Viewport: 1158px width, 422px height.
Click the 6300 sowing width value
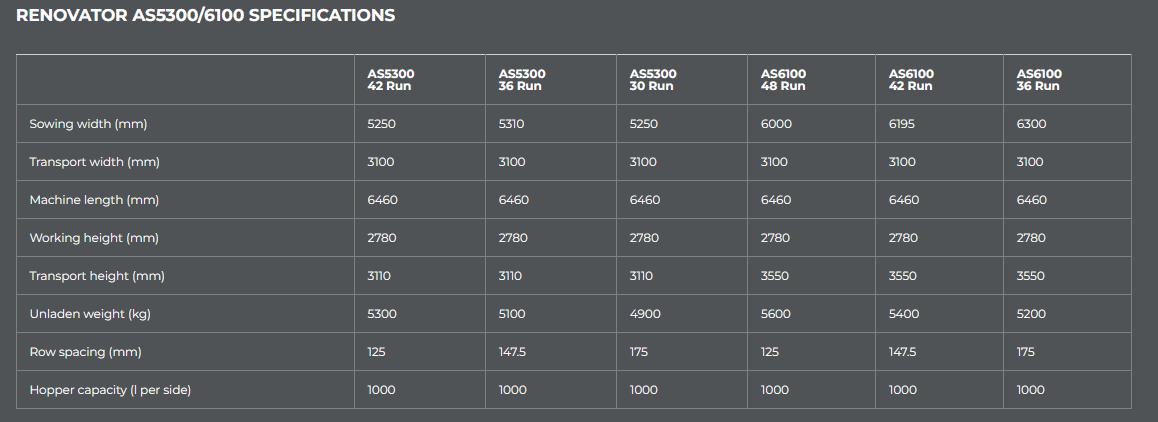1031,124
